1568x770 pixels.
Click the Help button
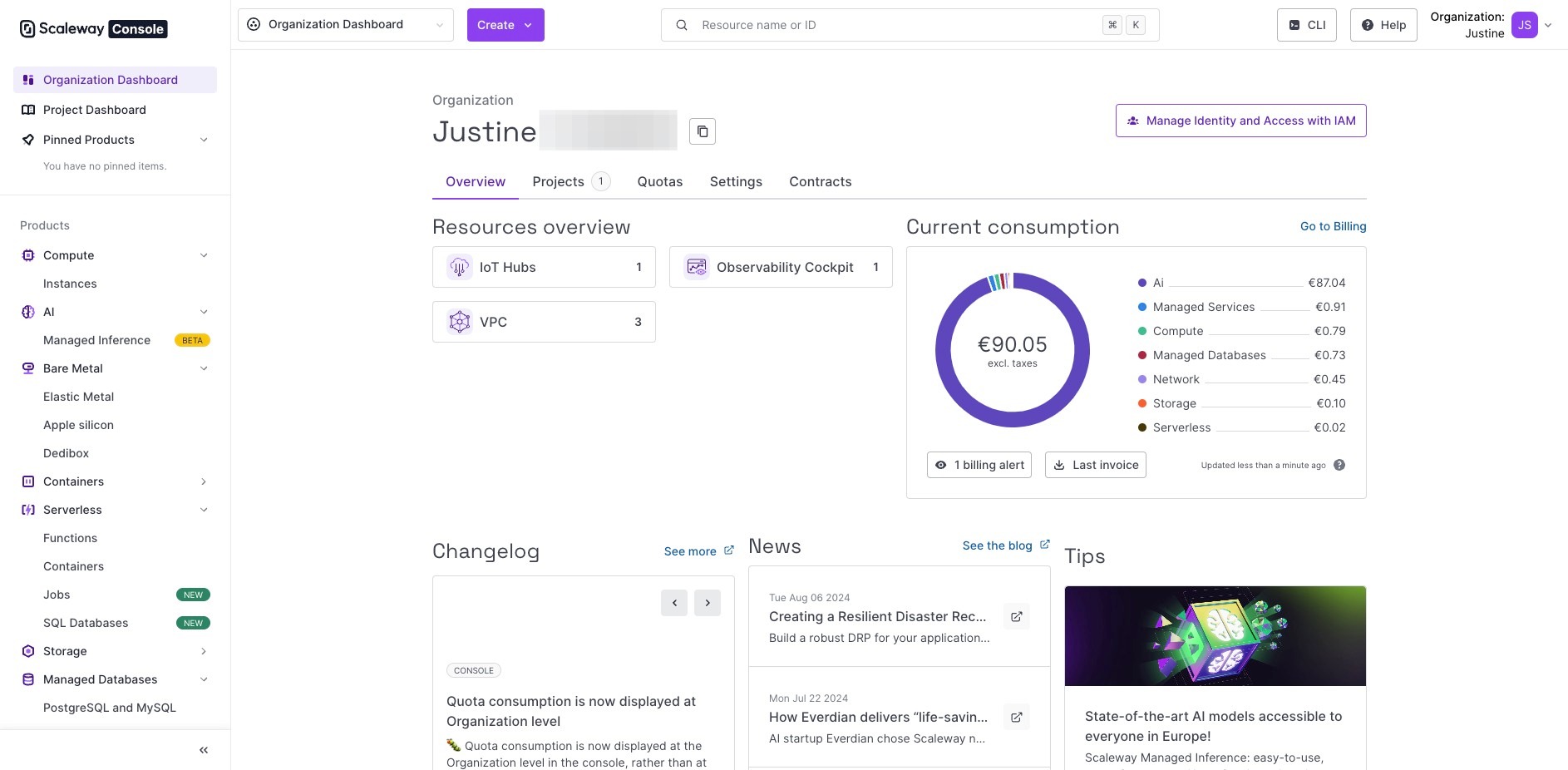1383,25
